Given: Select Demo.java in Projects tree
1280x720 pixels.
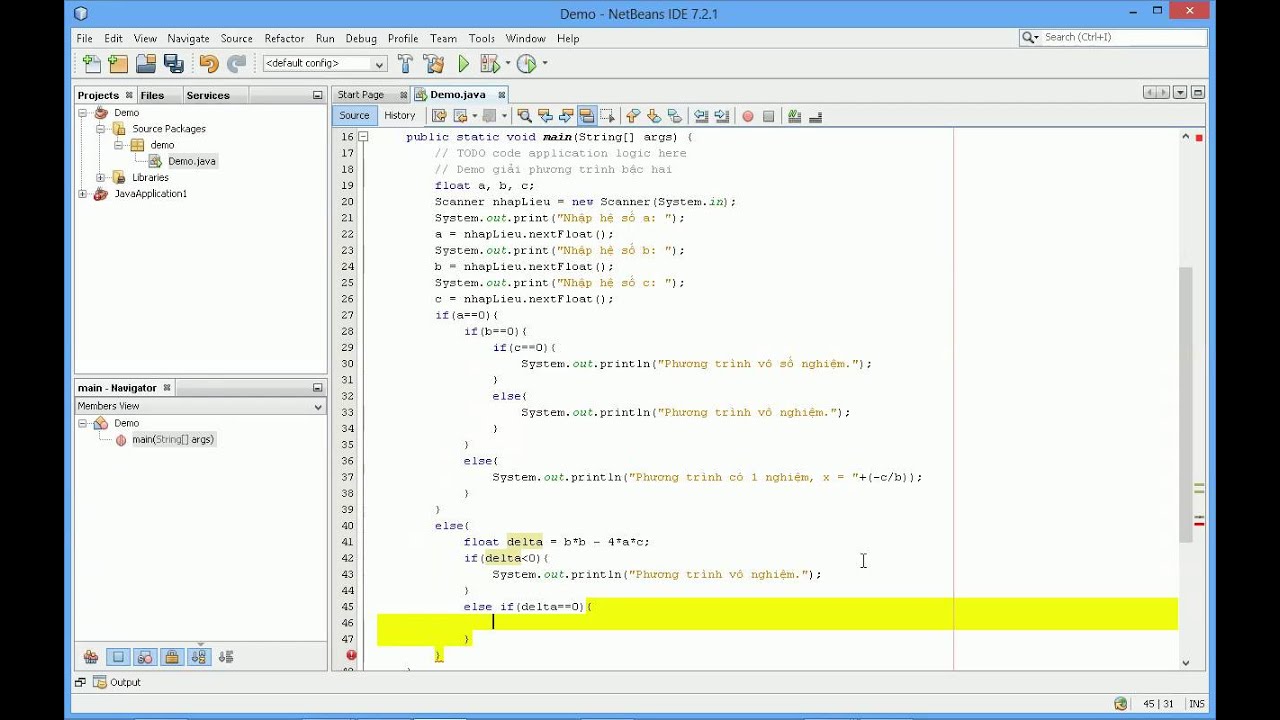Looking at the screenshot, I should [191, 161].
